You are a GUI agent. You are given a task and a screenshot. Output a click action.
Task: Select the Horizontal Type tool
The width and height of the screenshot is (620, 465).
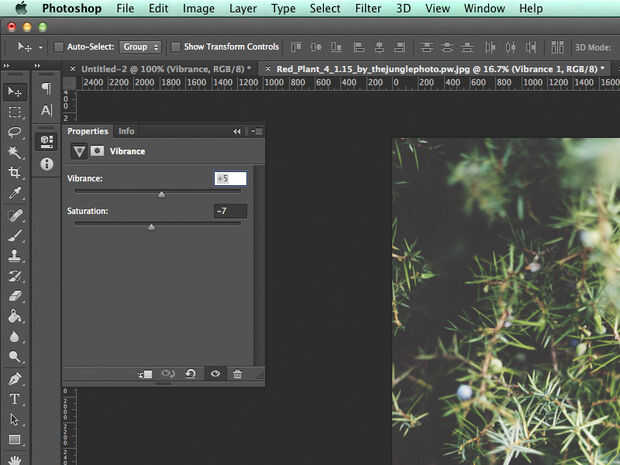point(15,399)
